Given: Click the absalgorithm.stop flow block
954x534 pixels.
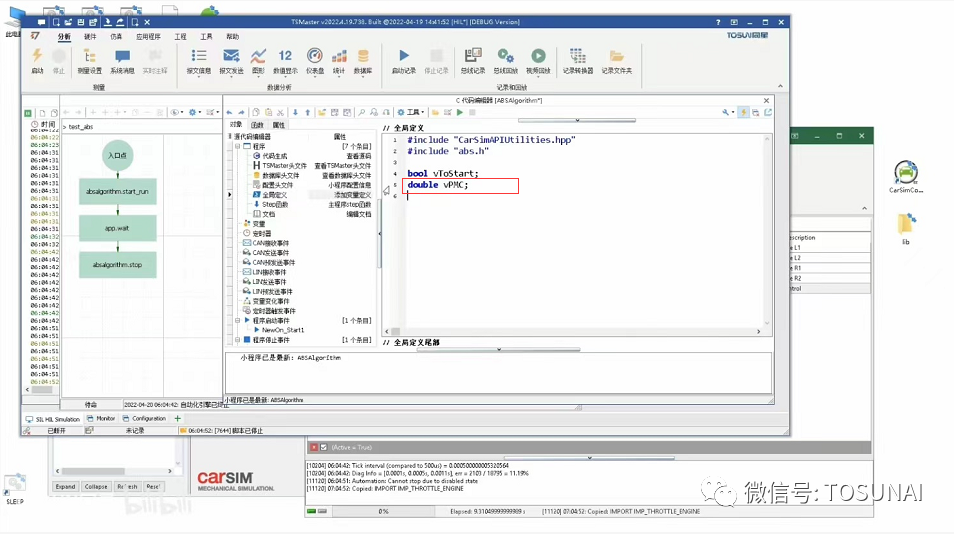Looking at the screenshot, I should (x=117, y=265).
